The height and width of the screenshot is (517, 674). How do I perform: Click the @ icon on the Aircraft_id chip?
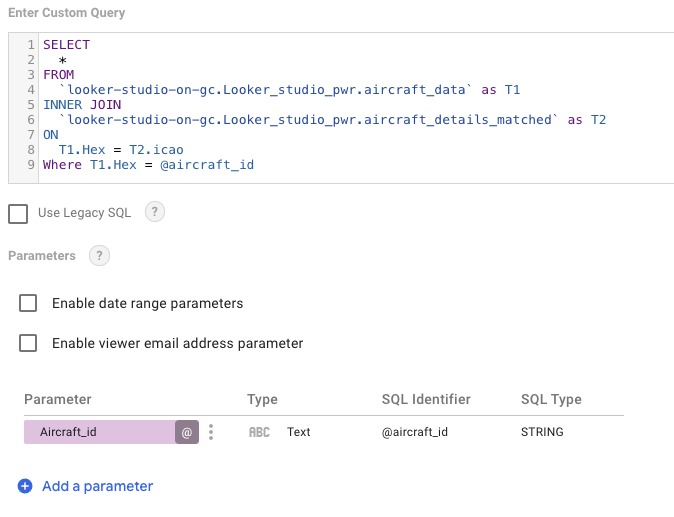(x=187, y=432)
